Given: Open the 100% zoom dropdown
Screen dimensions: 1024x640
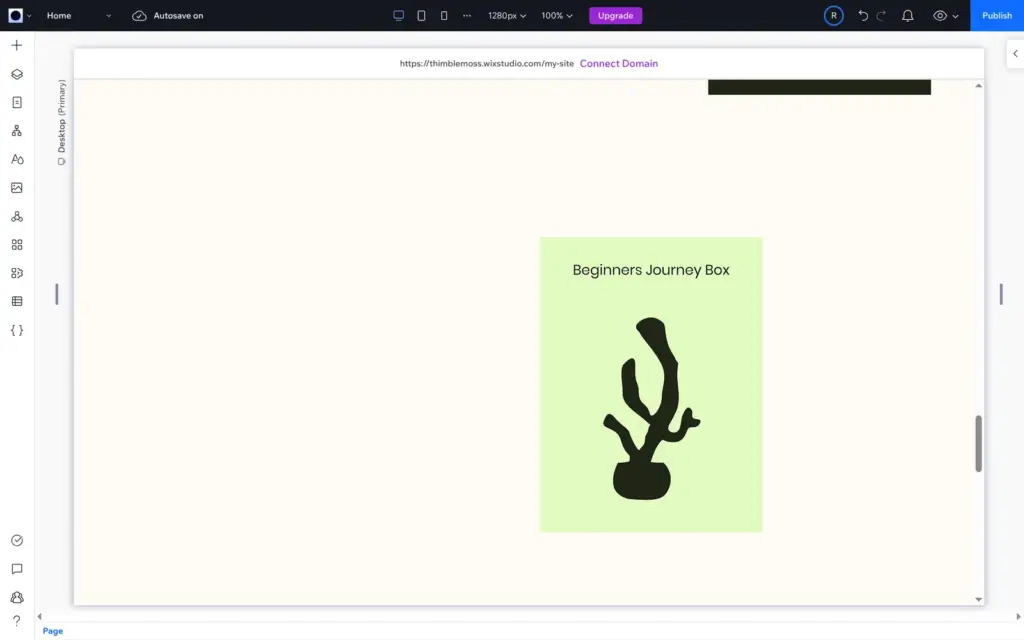Looking at the screenshot, I should click(x=556, y=16).
